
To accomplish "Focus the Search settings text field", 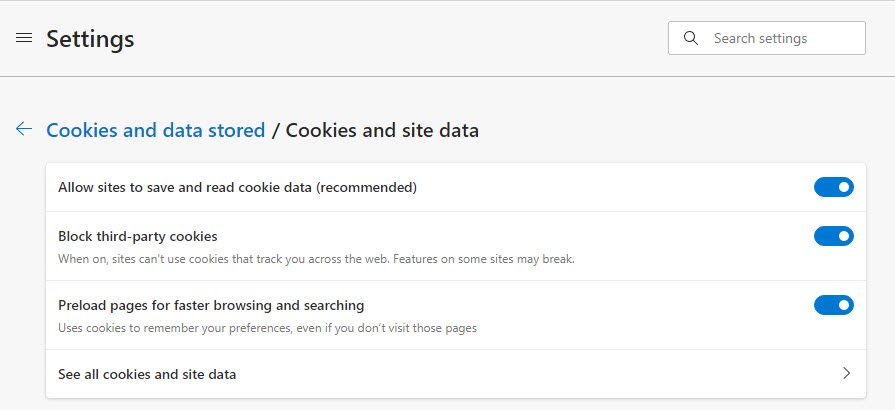I will pos(780,38).
